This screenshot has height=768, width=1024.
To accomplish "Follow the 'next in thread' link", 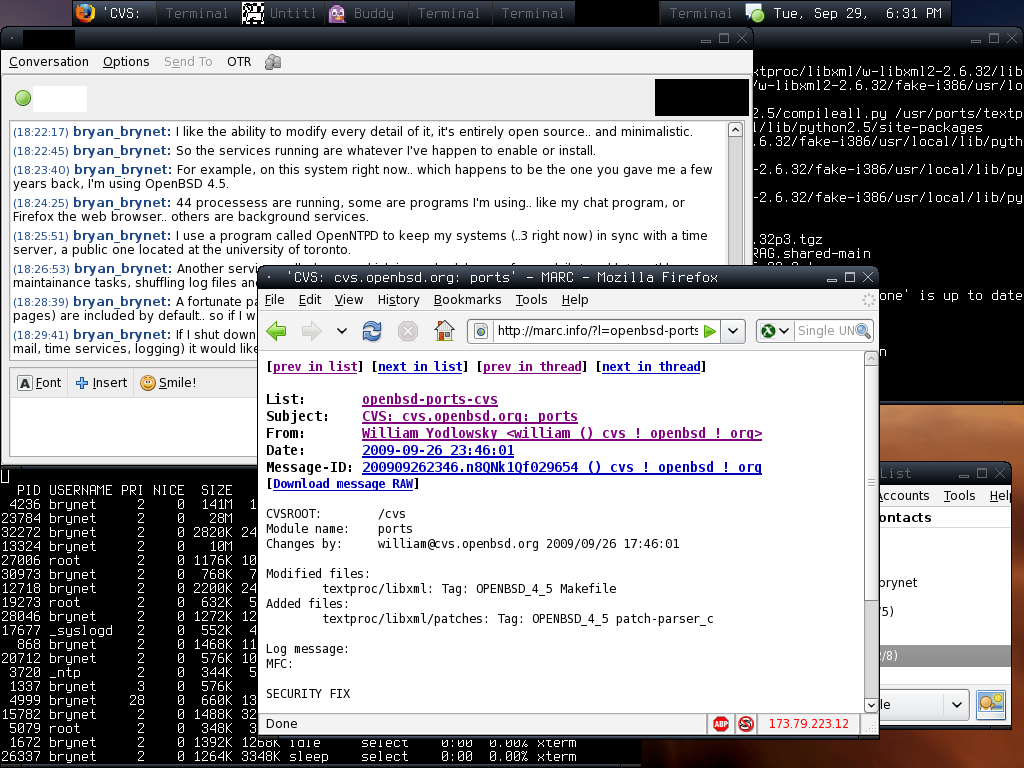I will pos(651,367).
